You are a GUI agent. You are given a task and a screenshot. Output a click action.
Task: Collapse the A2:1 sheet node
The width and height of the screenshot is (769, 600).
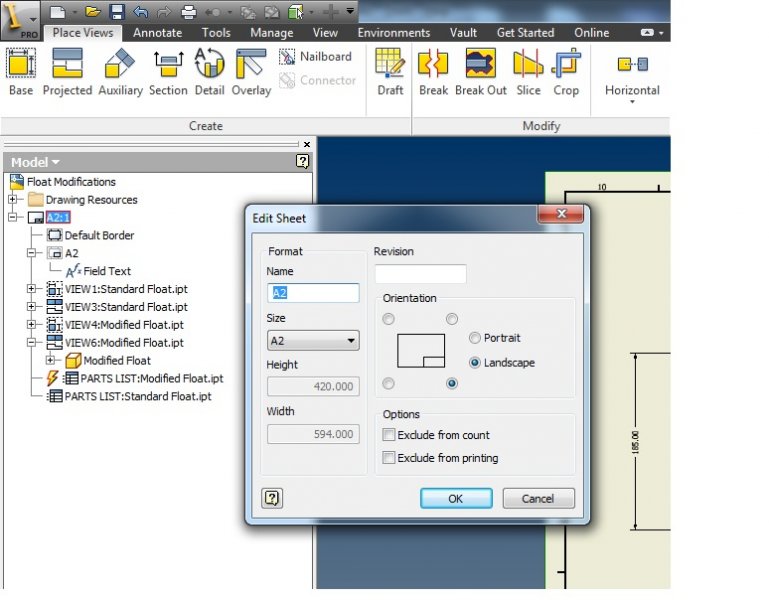[x=13, y=217]
